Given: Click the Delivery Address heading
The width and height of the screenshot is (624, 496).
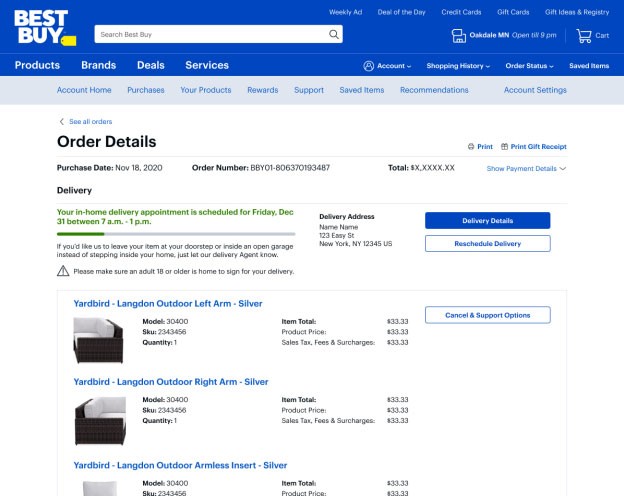Looking at the screenshot, I should click(347, 217).
